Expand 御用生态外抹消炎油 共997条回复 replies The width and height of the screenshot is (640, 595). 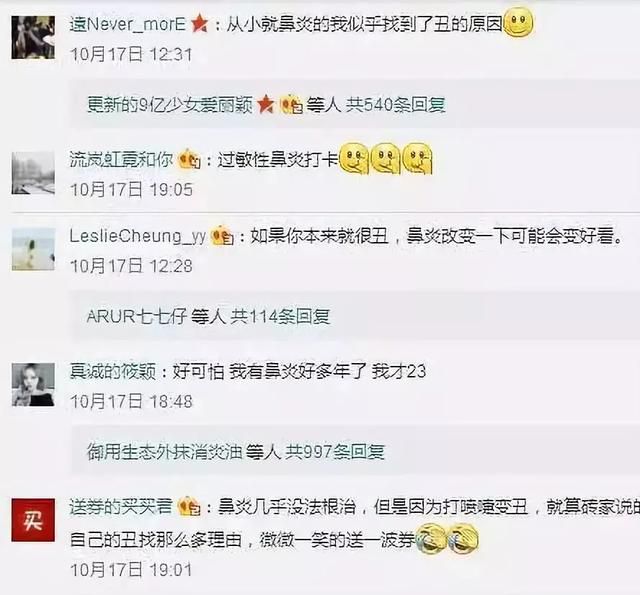(x=236, y=451)
